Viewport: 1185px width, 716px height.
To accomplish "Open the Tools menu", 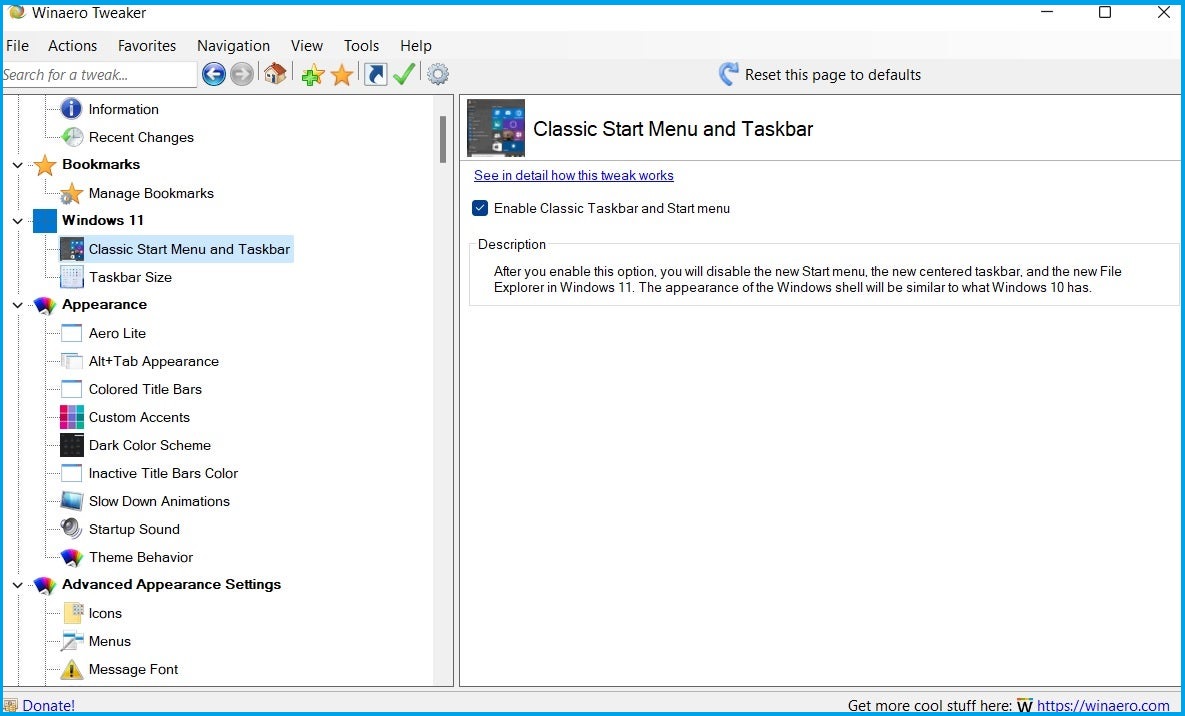I will [361, 45].
